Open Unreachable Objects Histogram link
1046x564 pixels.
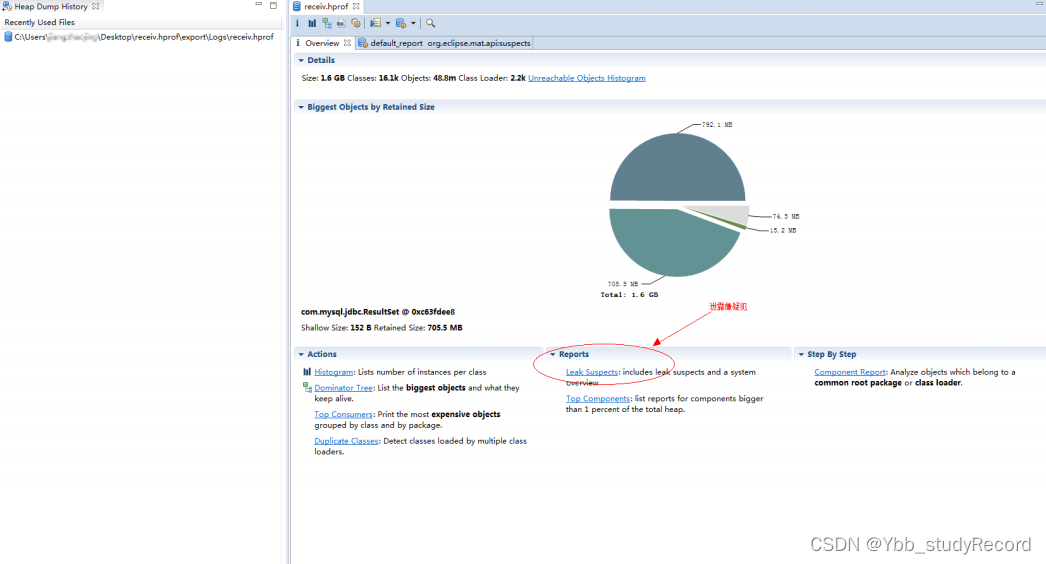[586, 78]
